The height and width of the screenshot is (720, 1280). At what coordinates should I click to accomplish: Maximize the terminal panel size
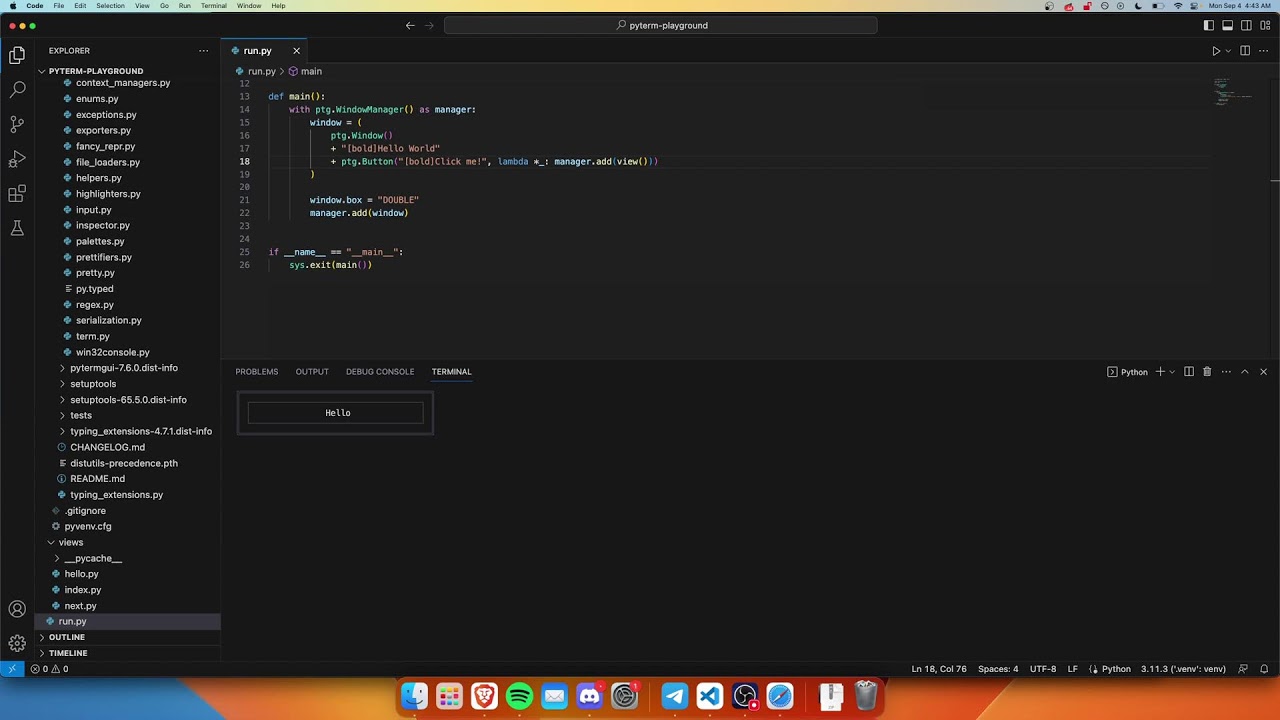point(1245,372)
